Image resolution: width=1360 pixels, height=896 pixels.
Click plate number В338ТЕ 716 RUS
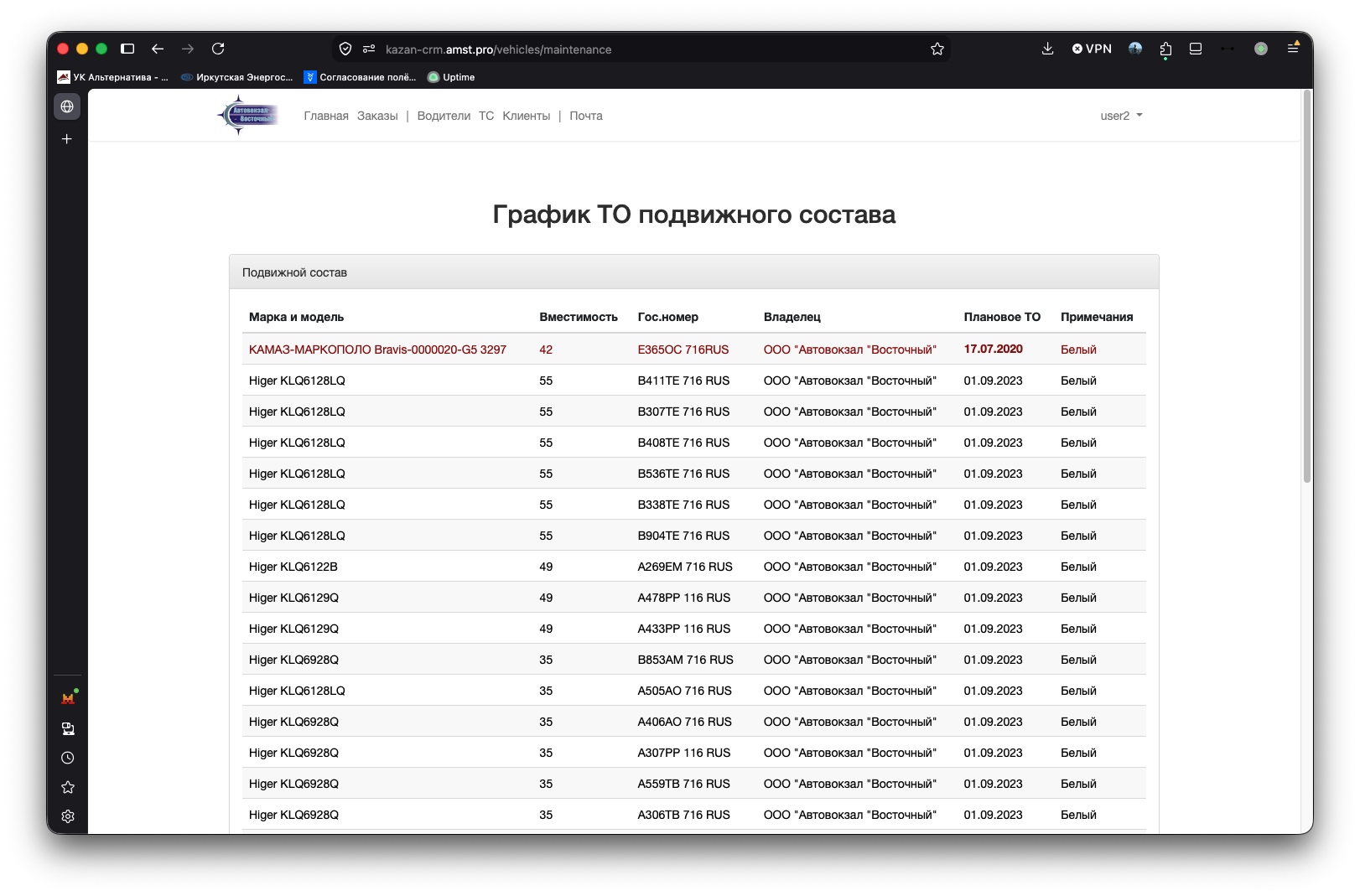pyautogui.click(x=683, y=505)
